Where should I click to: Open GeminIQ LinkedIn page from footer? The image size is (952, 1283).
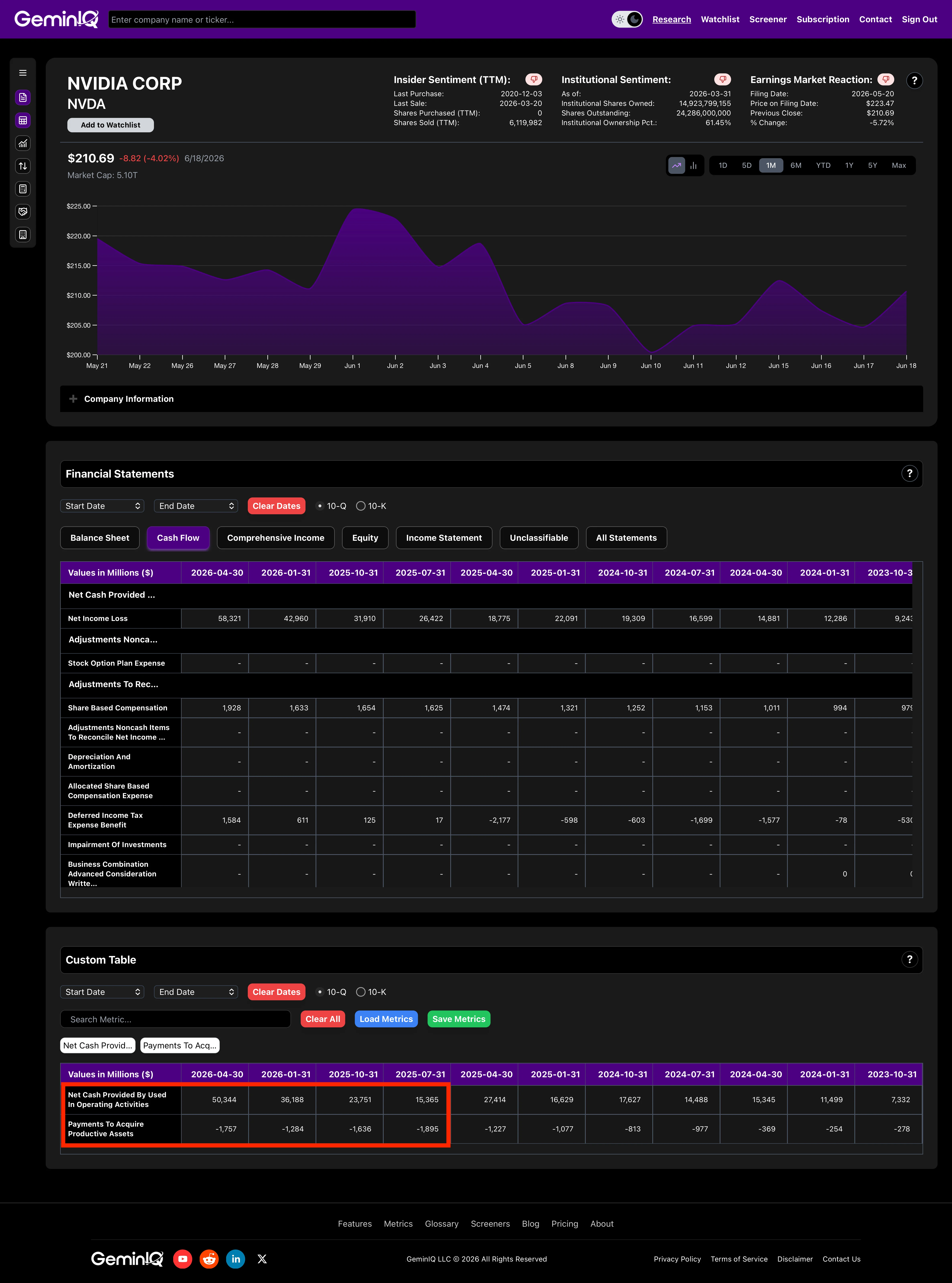tap(236, 1259)
